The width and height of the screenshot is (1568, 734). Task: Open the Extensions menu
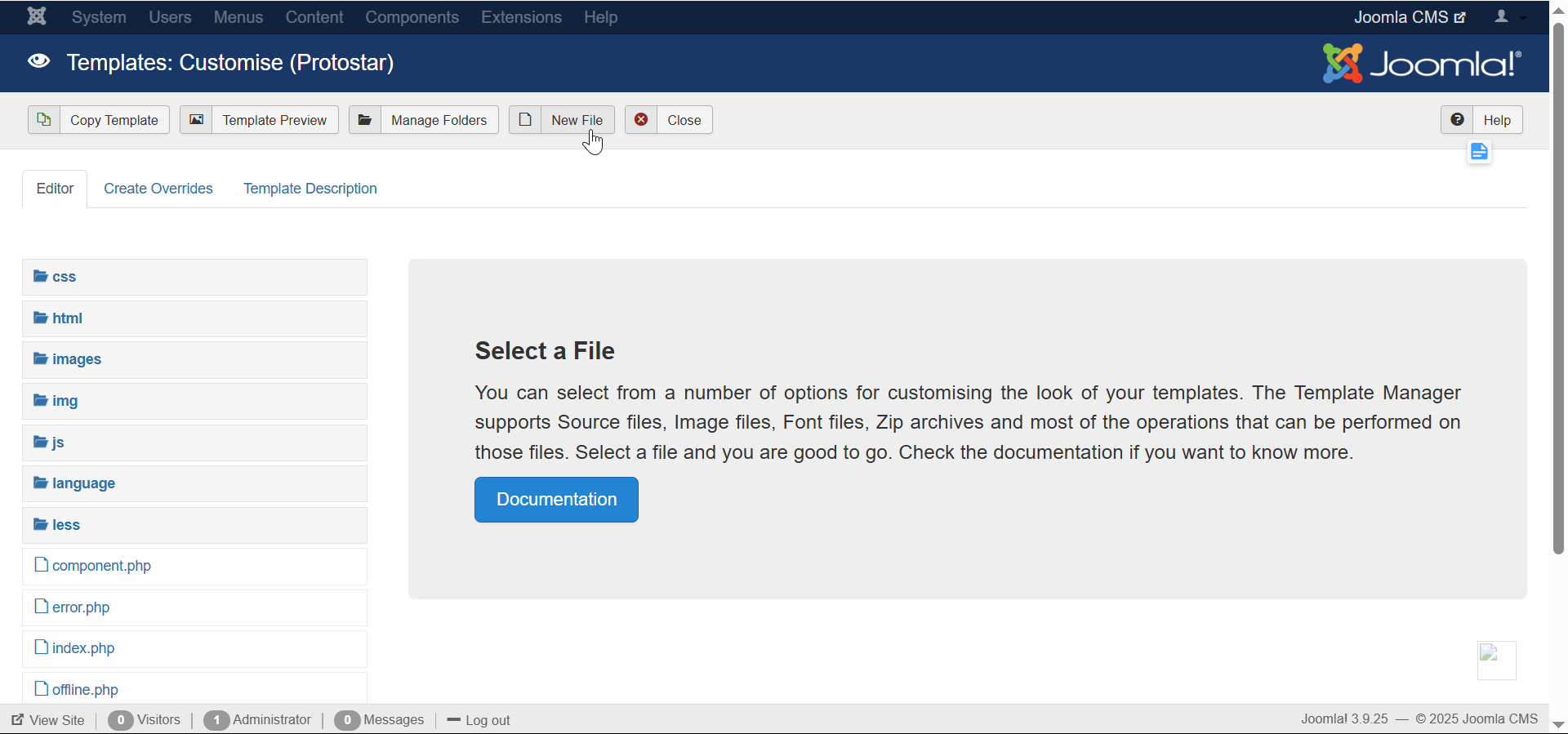(x=521, y=17)
